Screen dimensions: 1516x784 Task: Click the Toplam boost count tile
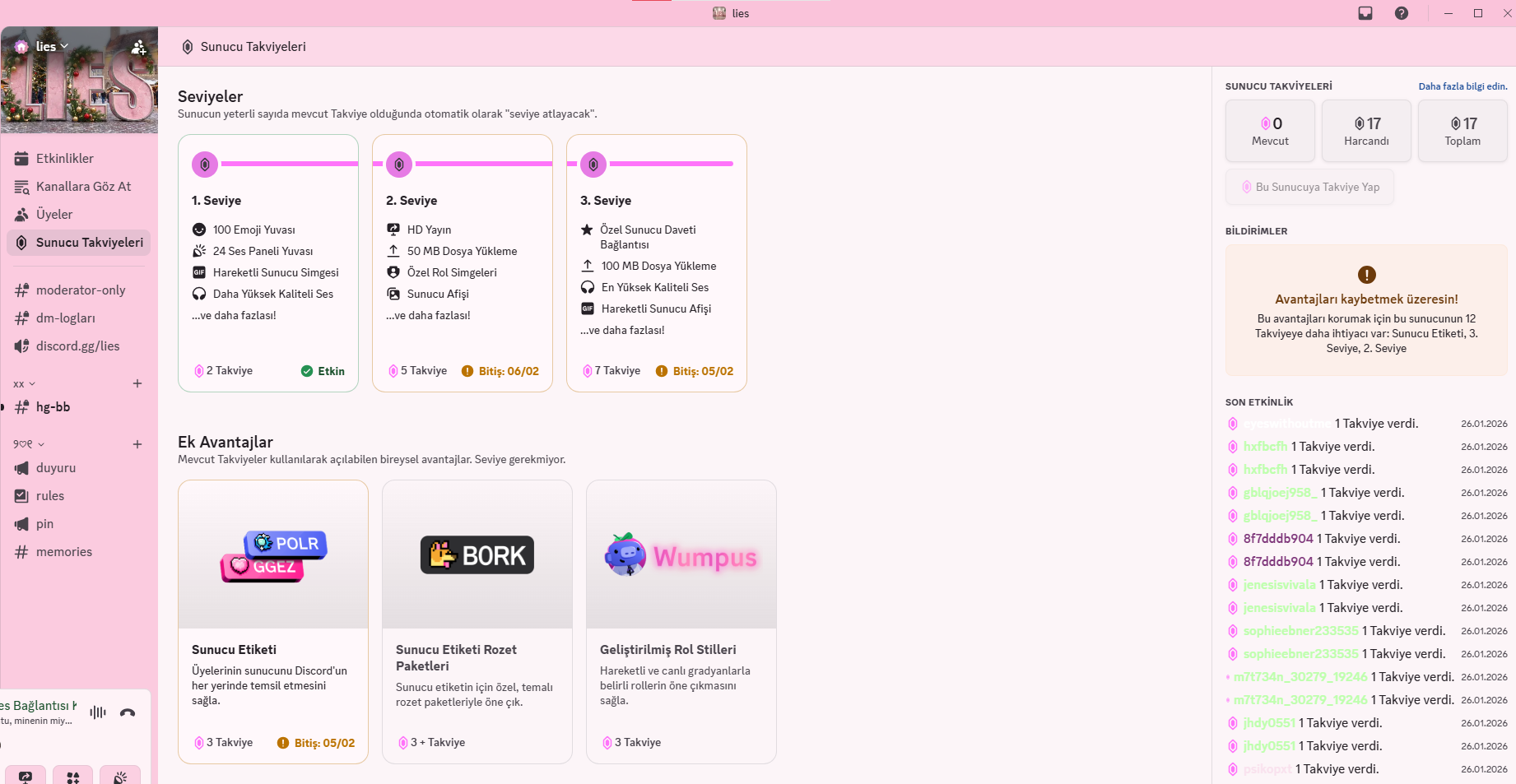click(x=1463, y=131)
